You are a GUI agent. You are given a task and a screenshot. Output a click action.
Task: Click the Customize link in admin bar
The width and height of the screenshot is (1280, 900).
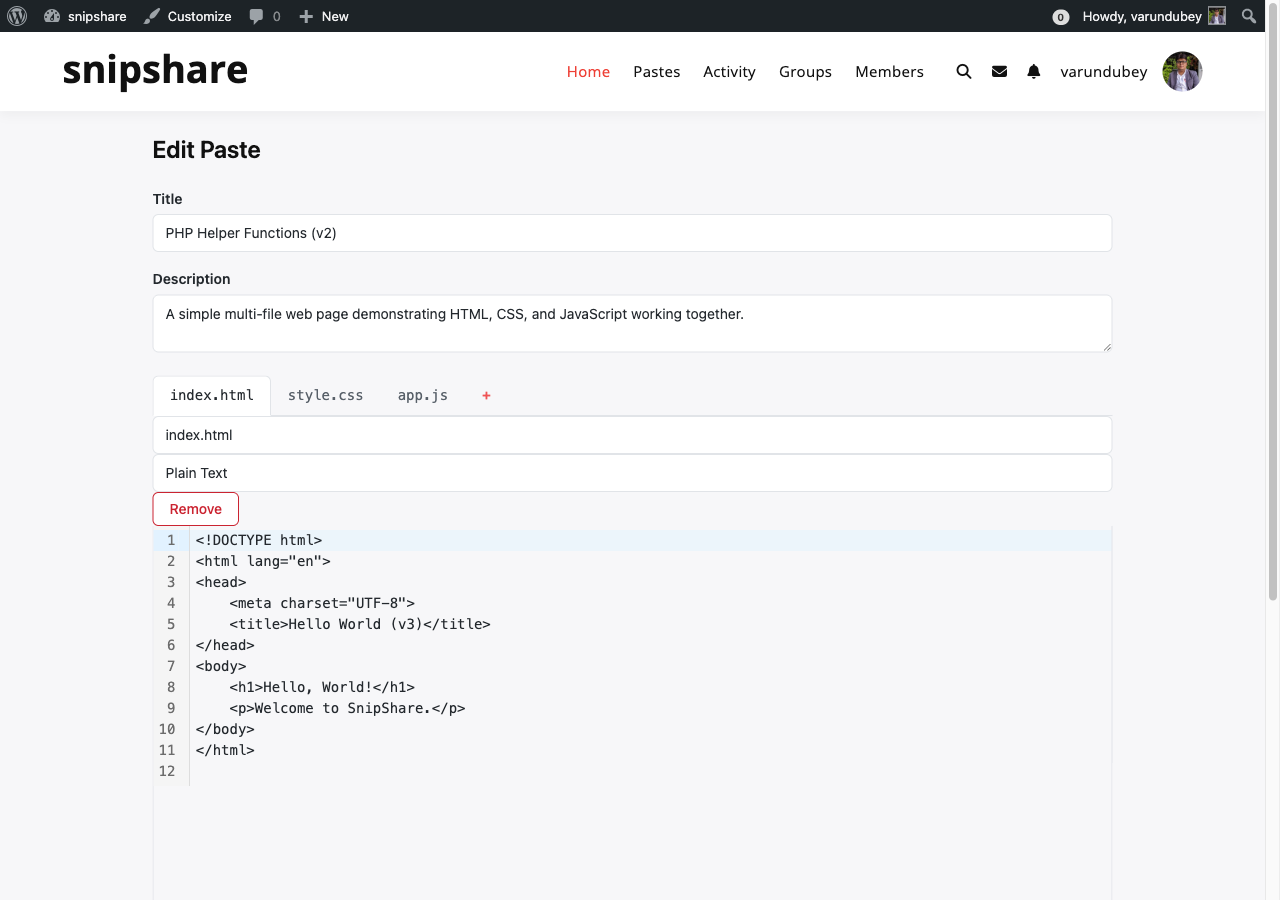(188, 16)
